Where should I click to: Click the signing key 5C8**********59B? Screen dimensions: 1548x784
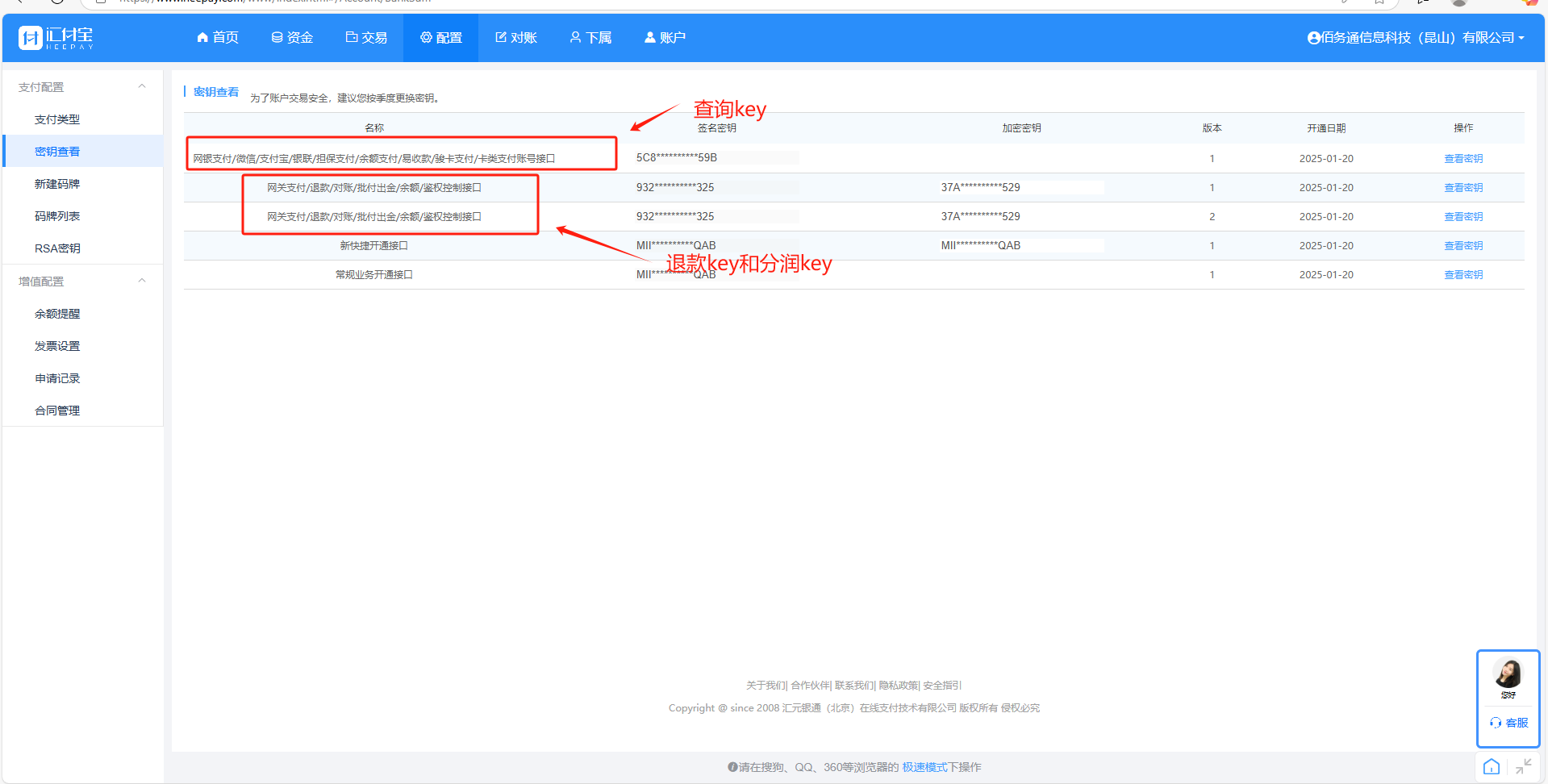676,158
